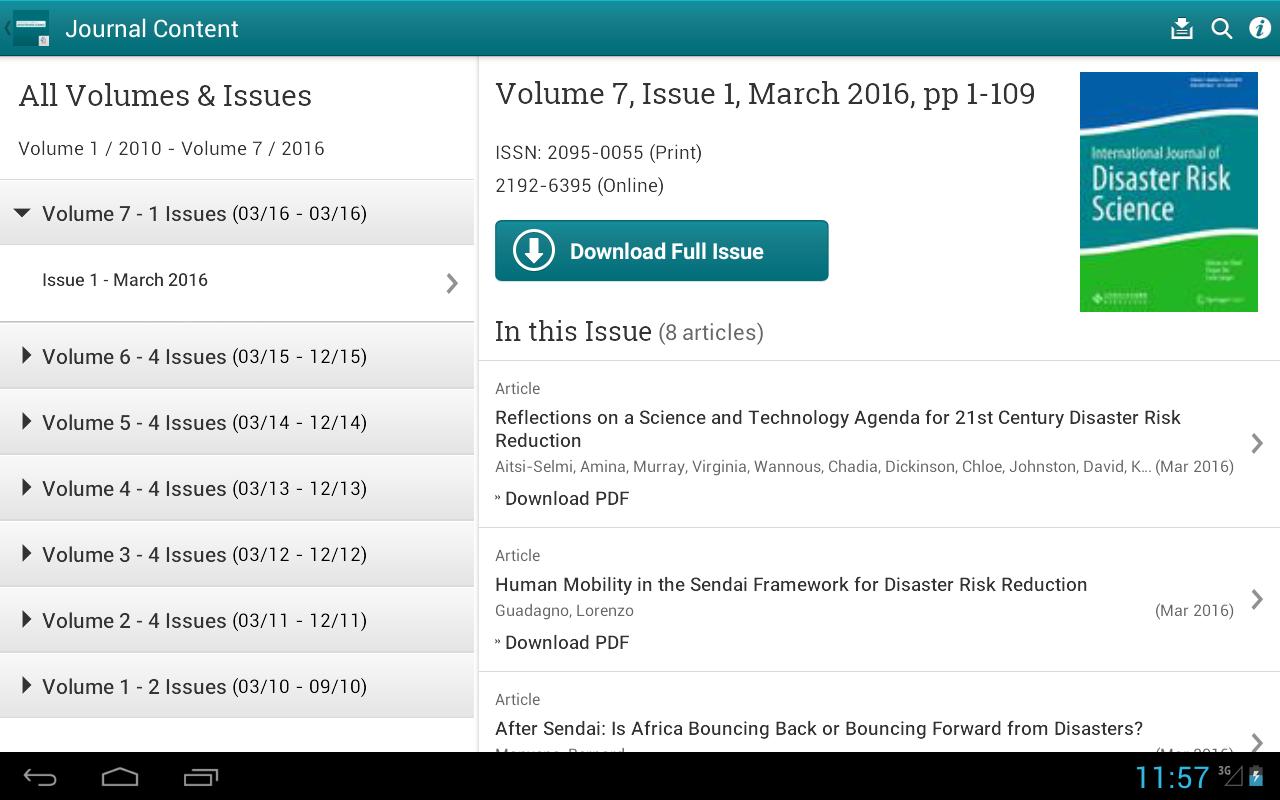Viewport: 1280px width, 800px height.
Task: Expand Volume 1 - 2 Issues
Action: point(237,686)
